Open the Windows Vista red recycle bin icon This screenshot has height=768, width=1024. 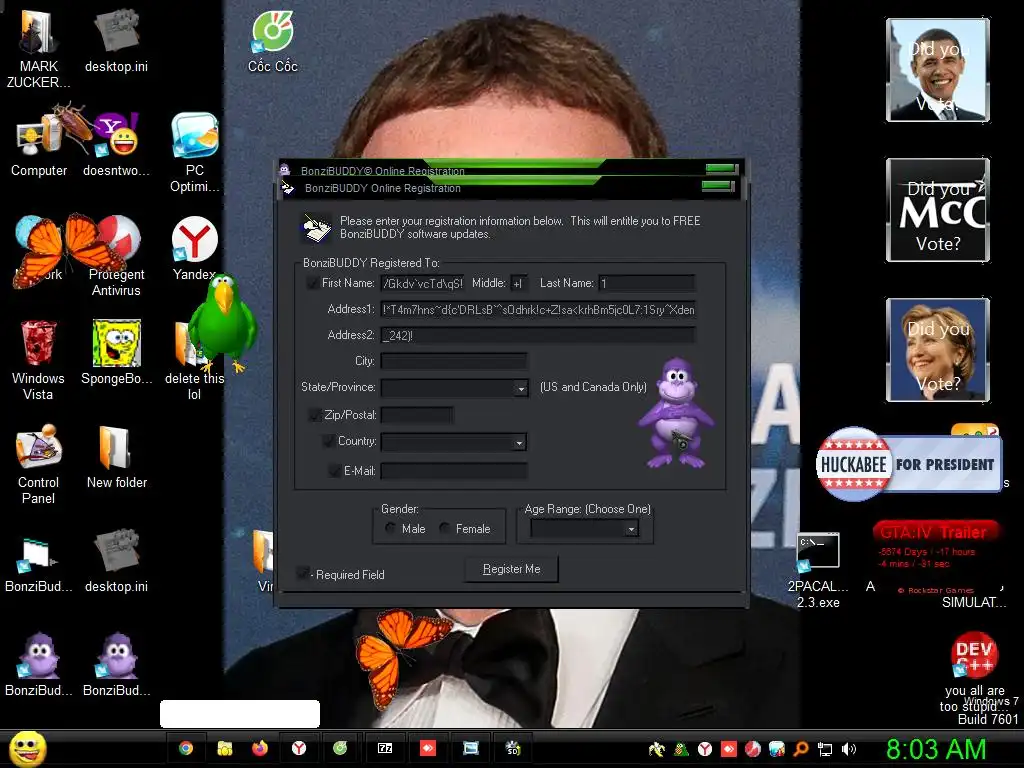pos(38,359)
